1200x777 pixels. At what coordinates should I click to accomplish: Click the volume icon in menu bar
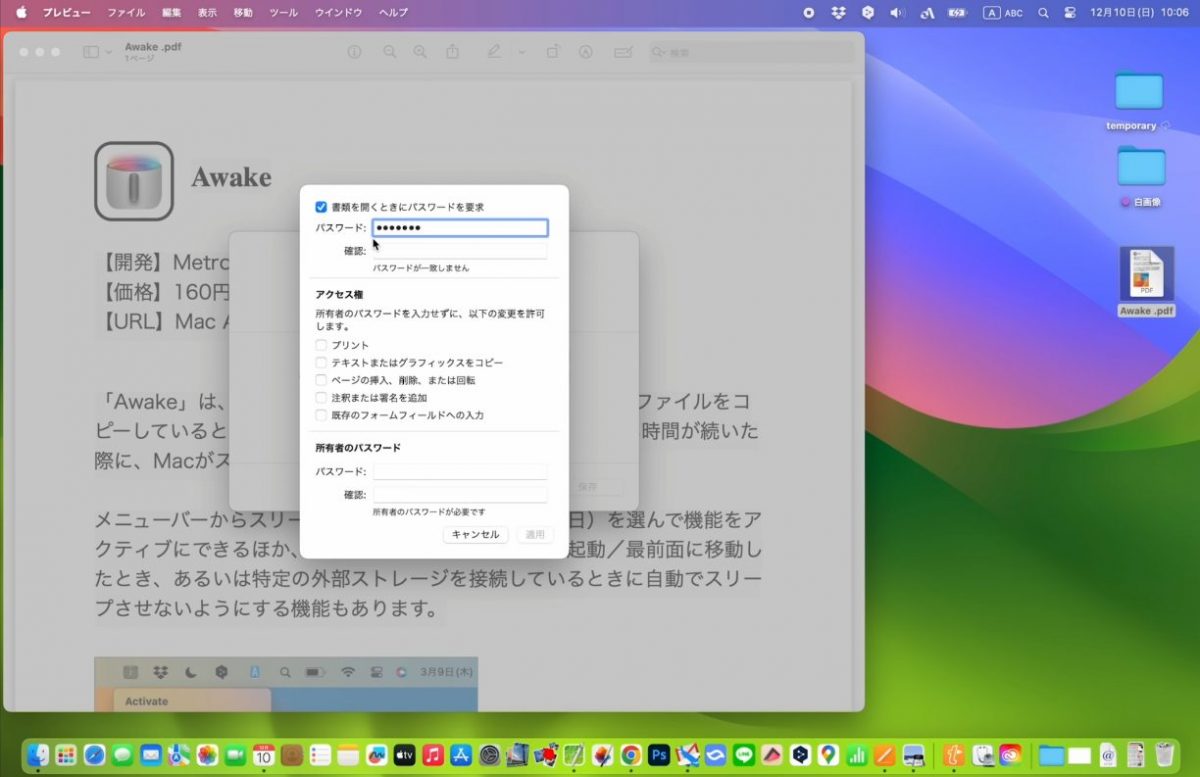click(897, 12)
